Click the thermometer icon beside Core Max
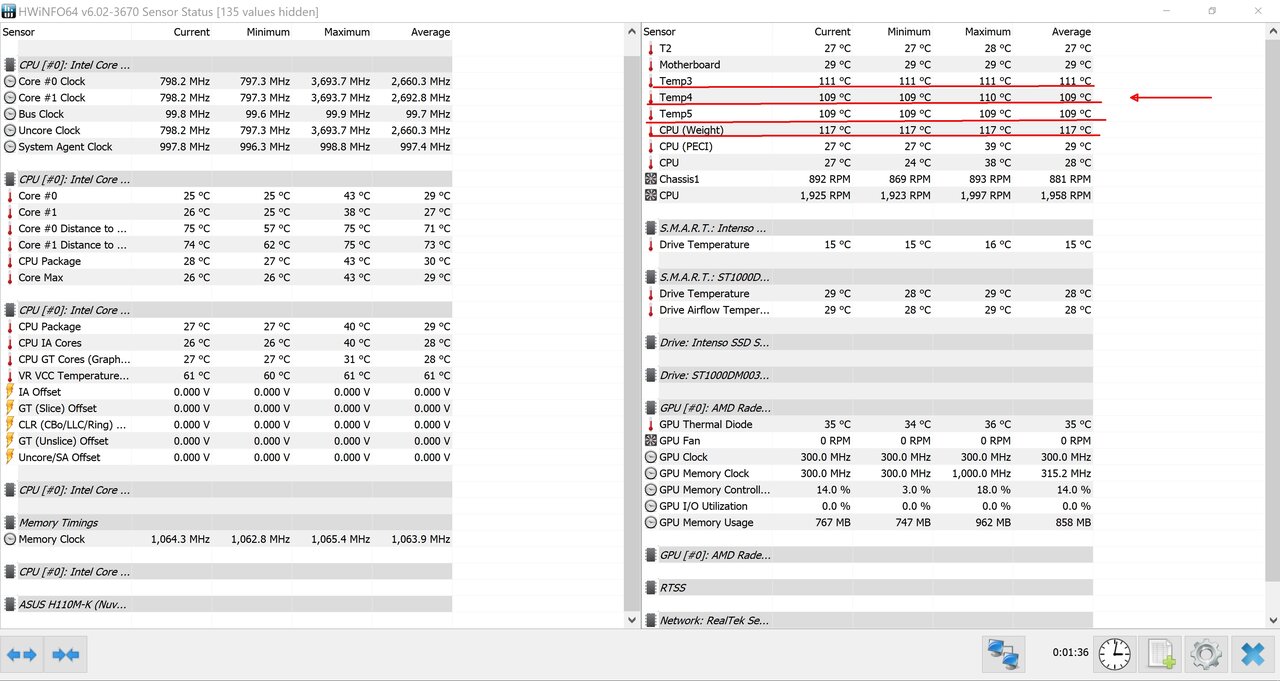Viewport: 1280px width, 681px height. (10, 278)
